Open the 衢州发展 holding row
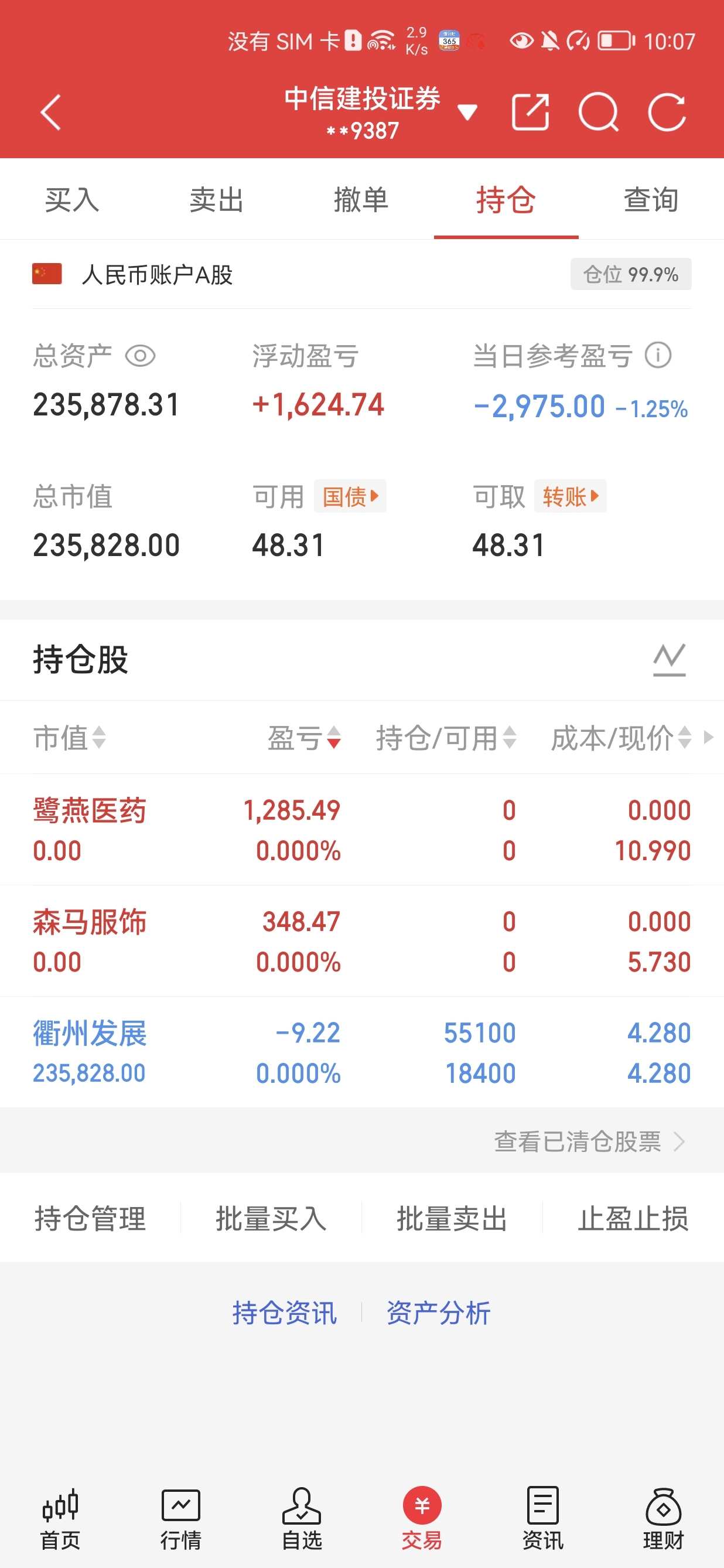The image size is (724, 1568). pyautogui.click(x=362, y=1052)
